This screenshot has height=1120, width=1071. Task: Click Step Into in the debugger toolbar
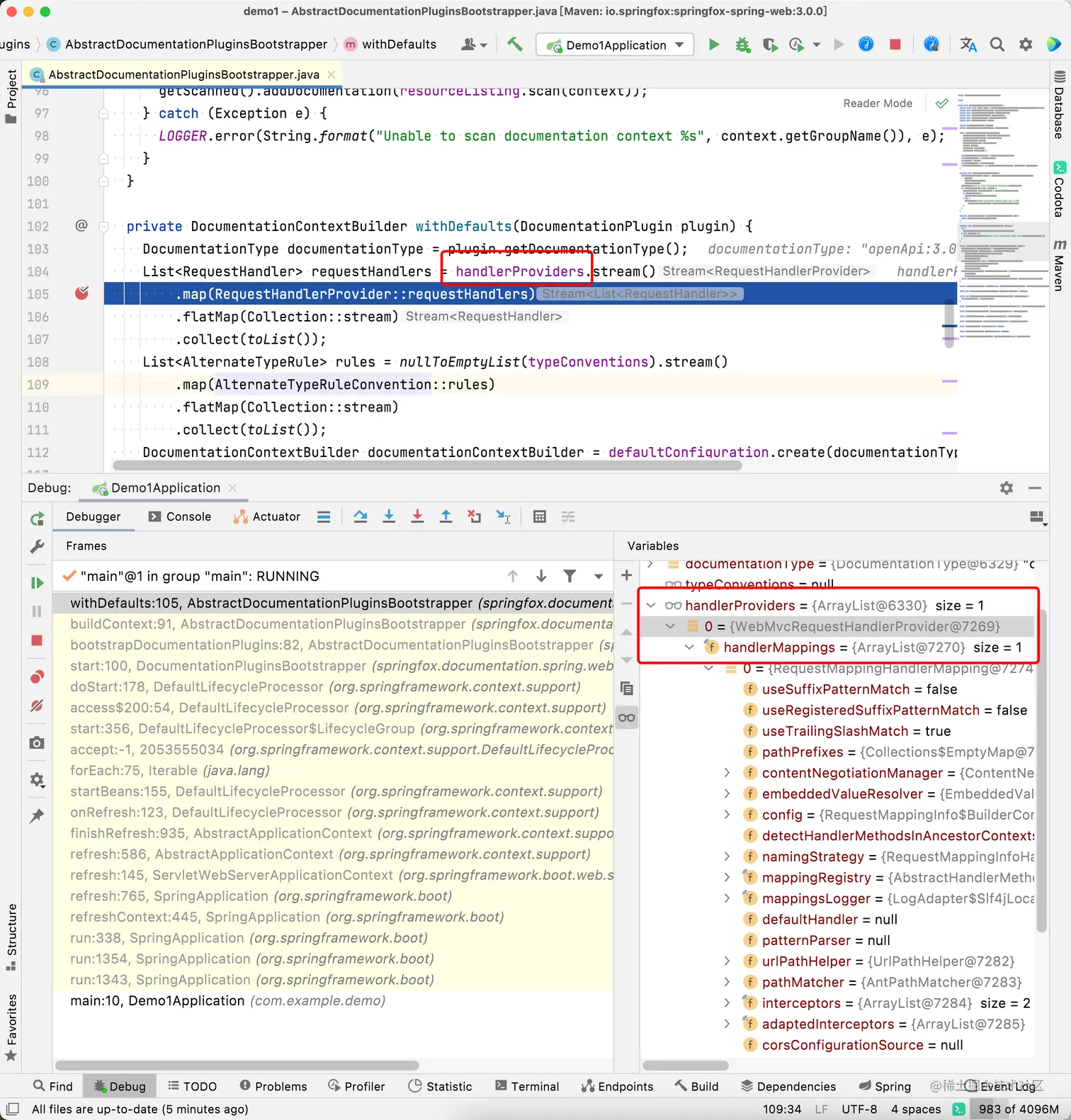[x=389, y=516]
